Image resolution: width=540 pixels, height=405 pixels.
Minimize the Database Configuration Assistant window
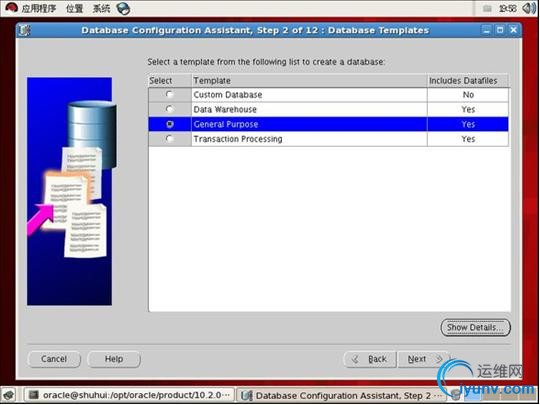point(486,30)
